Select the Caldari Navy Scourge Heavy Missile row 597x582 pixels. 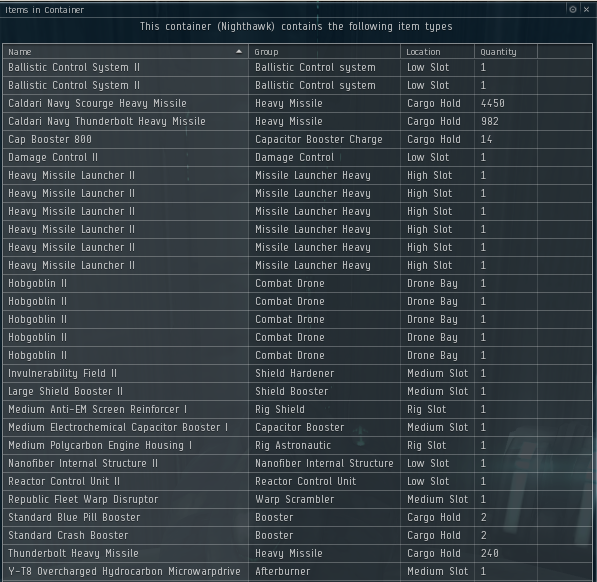click(297, 103)
